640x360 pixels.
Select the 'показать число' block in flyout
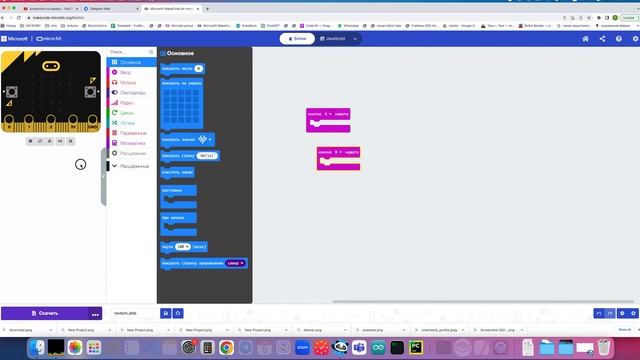[x=182, y=69]
